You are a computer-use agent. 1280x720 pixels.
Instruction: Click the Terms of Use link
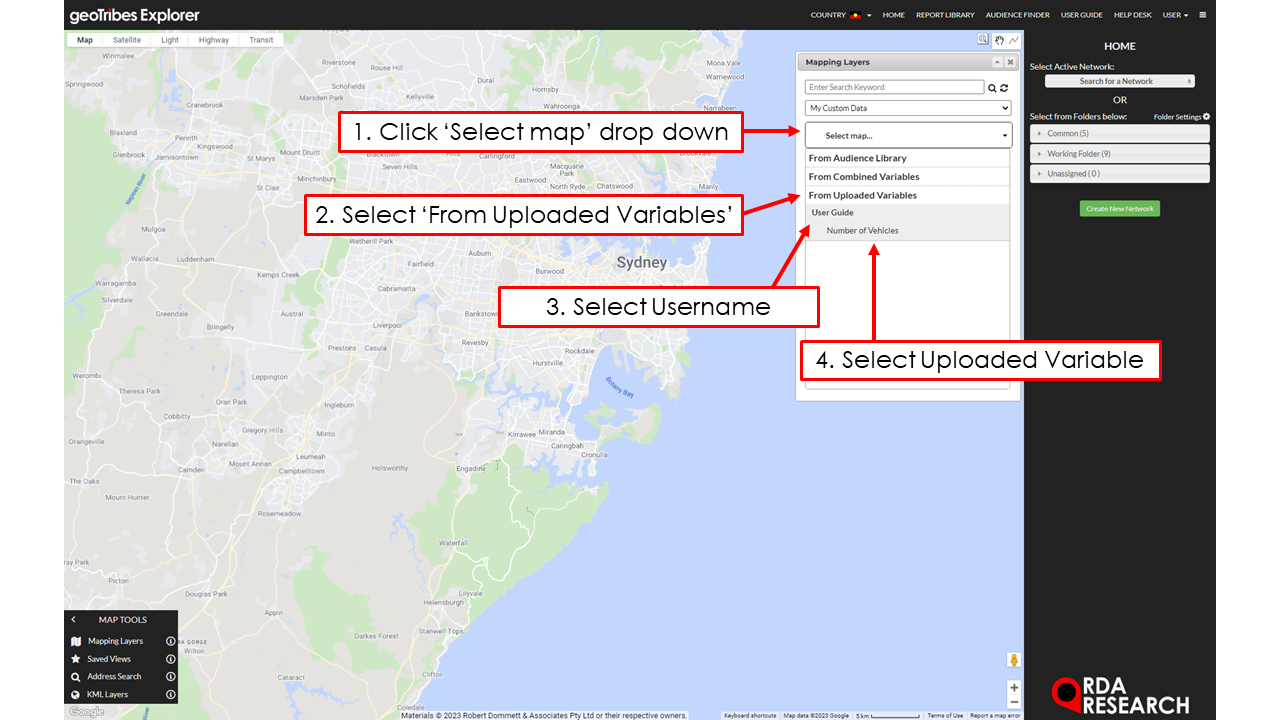945,715
